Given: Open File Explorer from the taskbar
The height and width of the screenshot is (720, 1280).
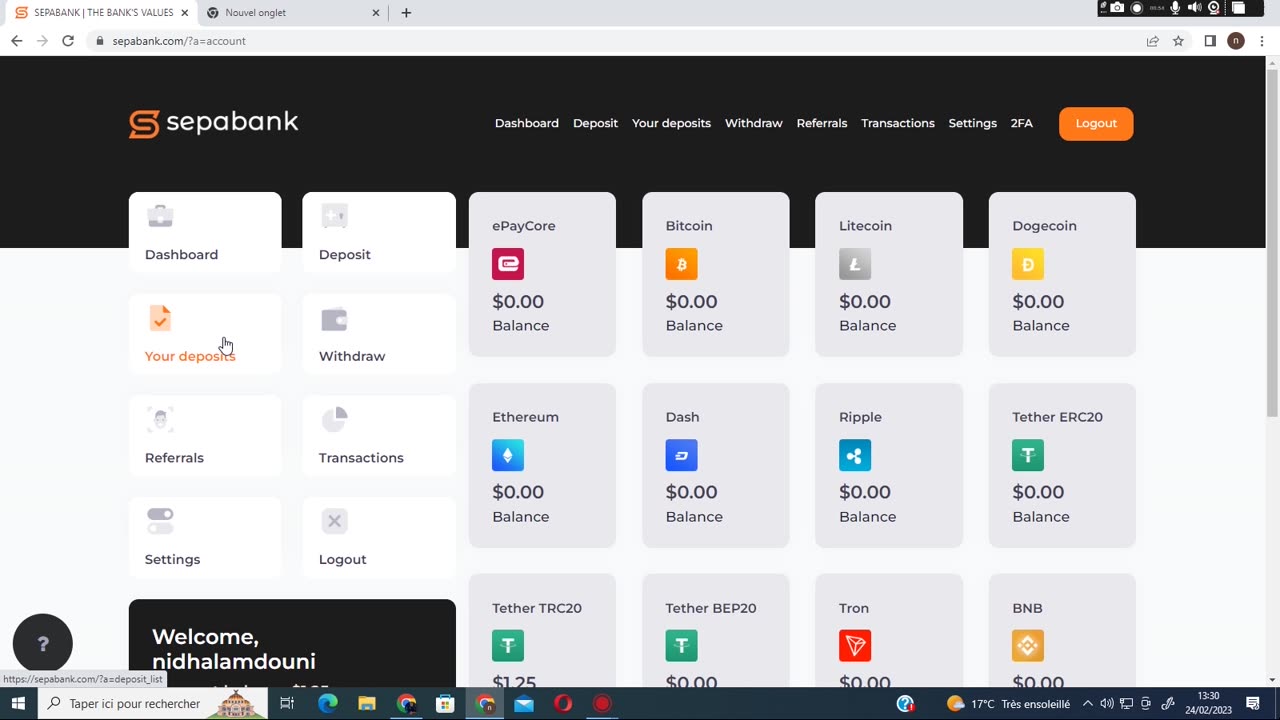Looking at the screenshot, I should [x=367, y=703].
